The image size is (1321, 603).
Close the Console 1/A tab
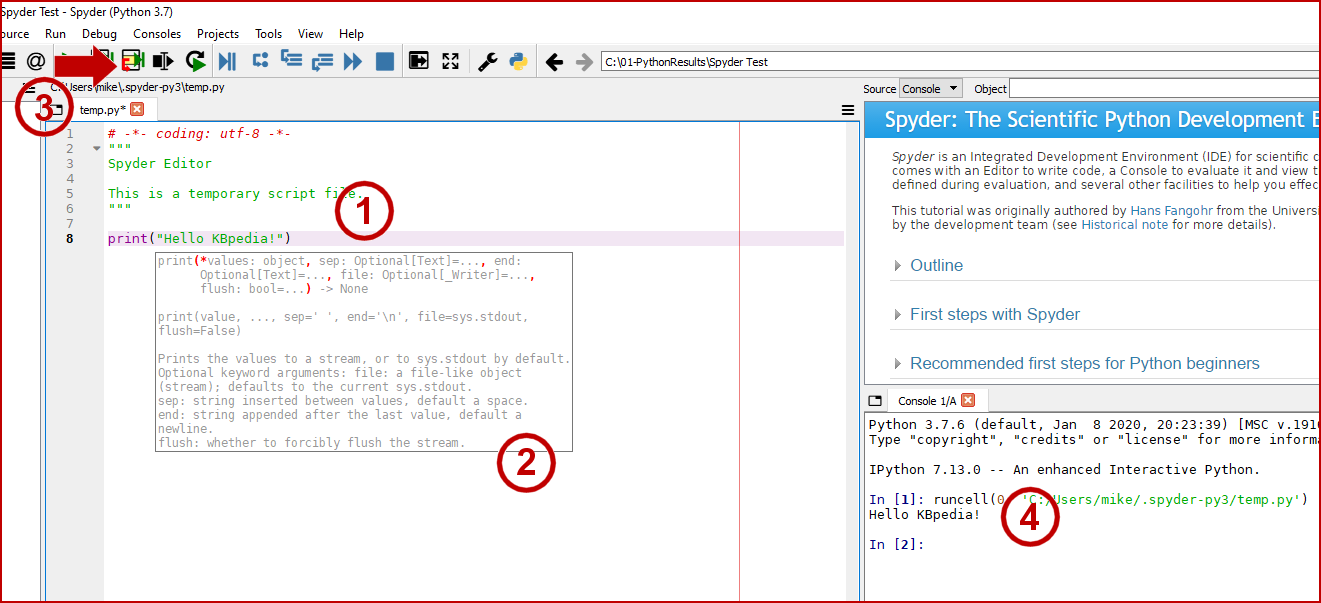coord(968,400)
